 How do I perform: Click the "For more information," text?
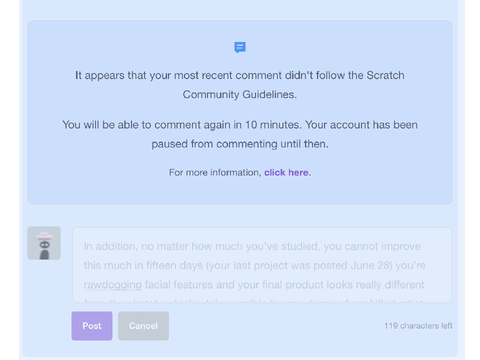point(215,172)
